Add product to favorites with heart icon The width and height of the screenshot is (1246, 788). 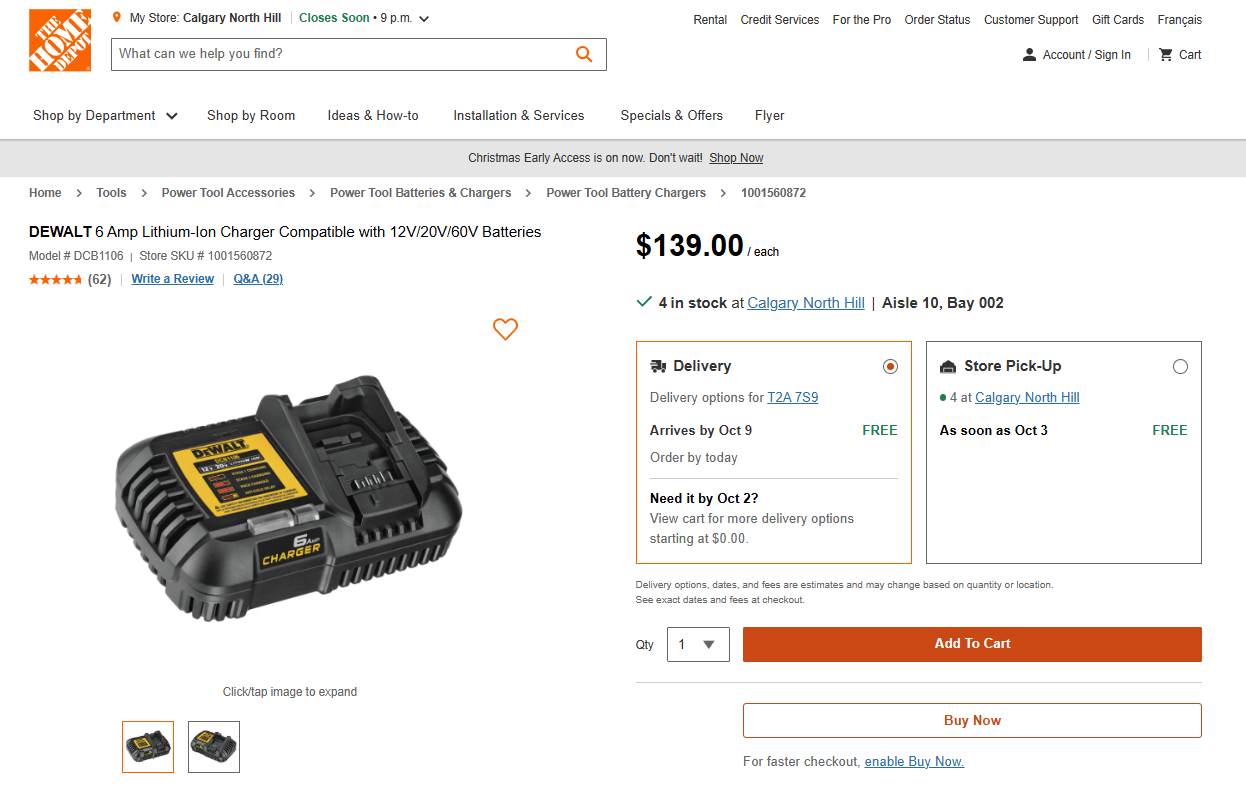[505, 329]
